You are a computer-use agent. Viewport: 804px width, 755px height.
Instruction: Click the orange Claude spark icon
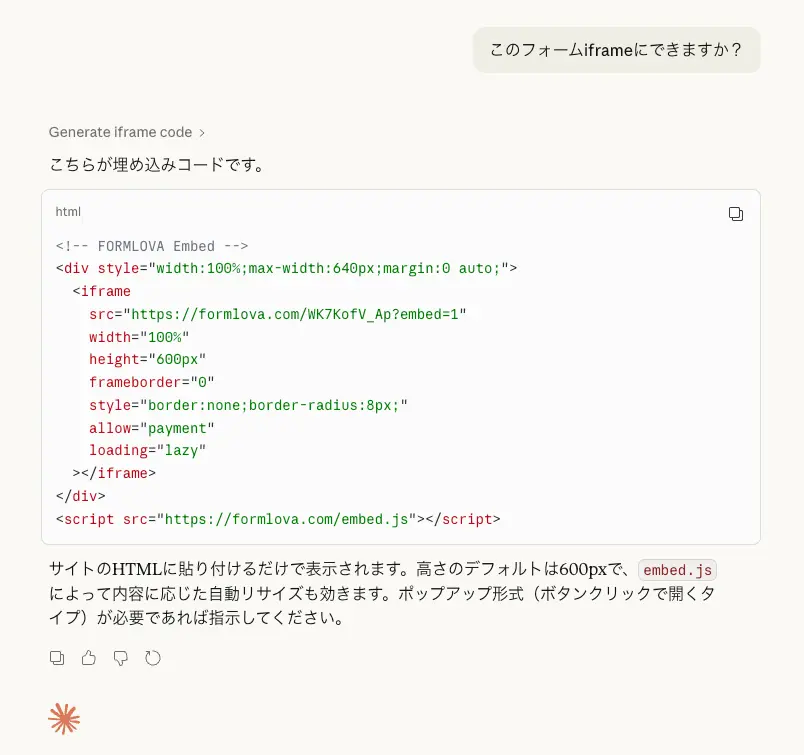click(x=64, y=718)
